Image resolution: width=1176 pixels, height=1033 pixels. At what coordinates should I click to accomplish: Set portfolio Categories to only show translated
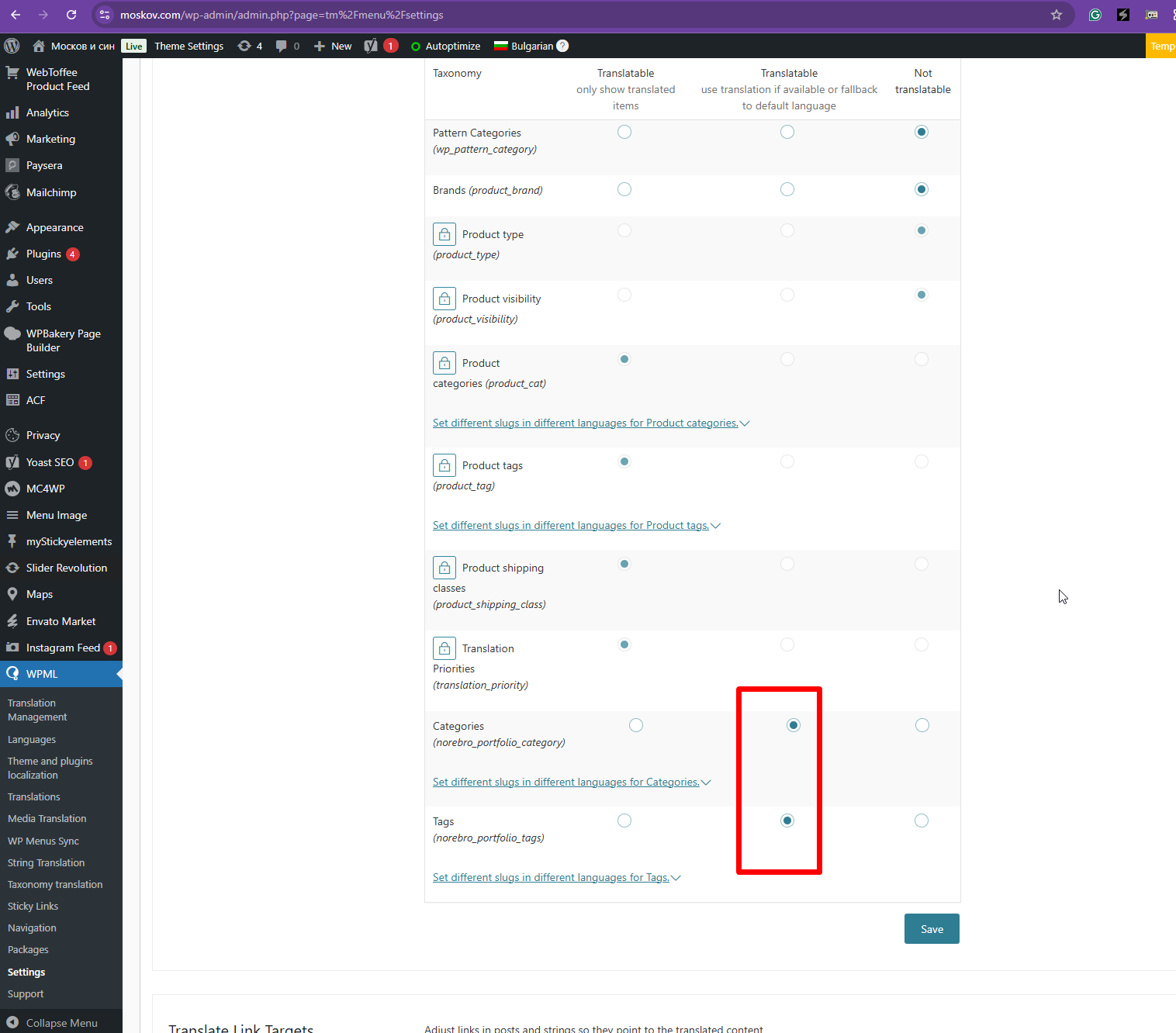click(636, 725)
